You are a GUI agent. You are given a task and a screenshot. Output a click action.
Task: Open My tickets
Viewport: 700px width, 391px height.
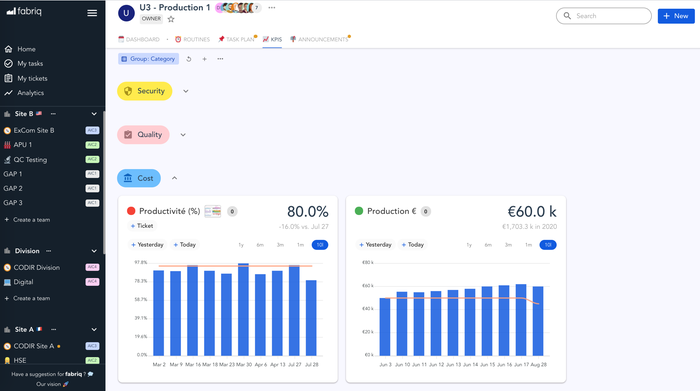click(32, 78)
